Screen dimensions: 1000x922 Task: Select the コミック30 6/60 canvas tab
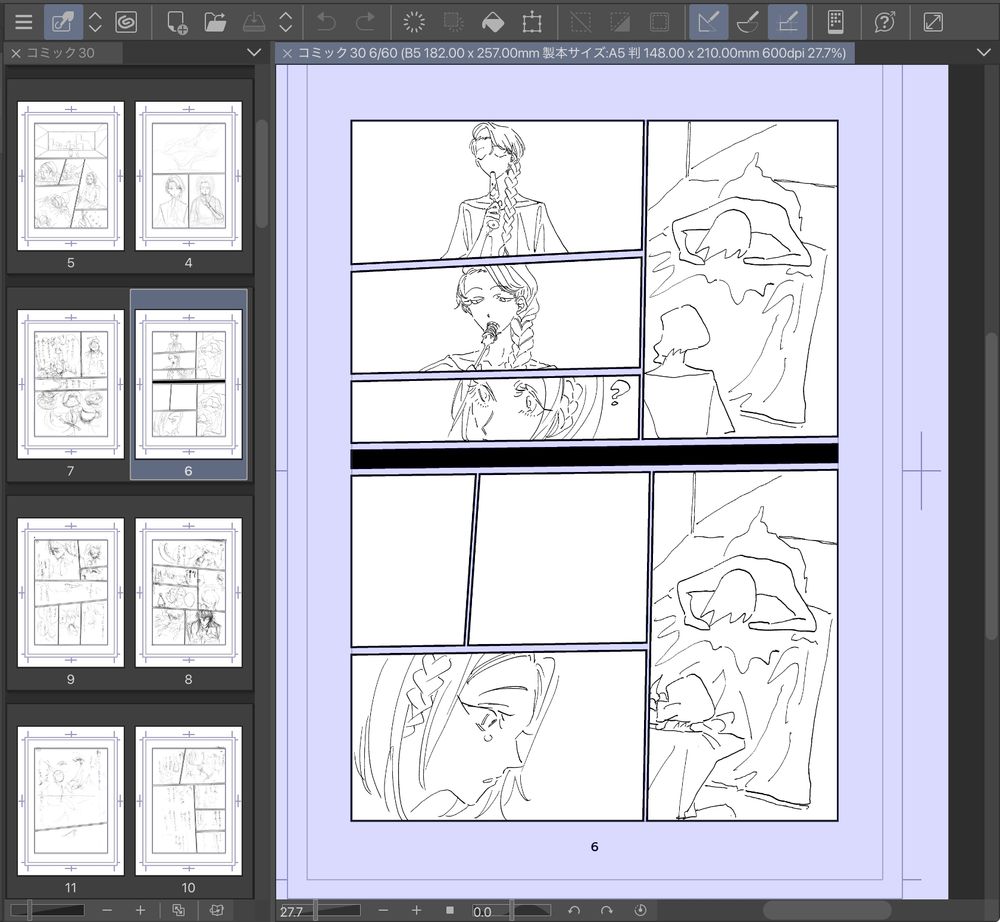point(564,54)
